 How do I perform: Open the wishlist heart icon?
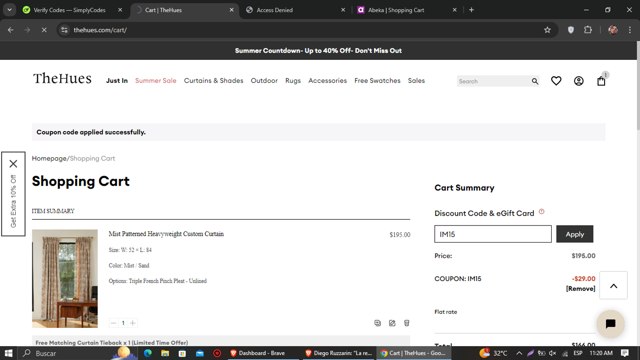pos(556,81)
